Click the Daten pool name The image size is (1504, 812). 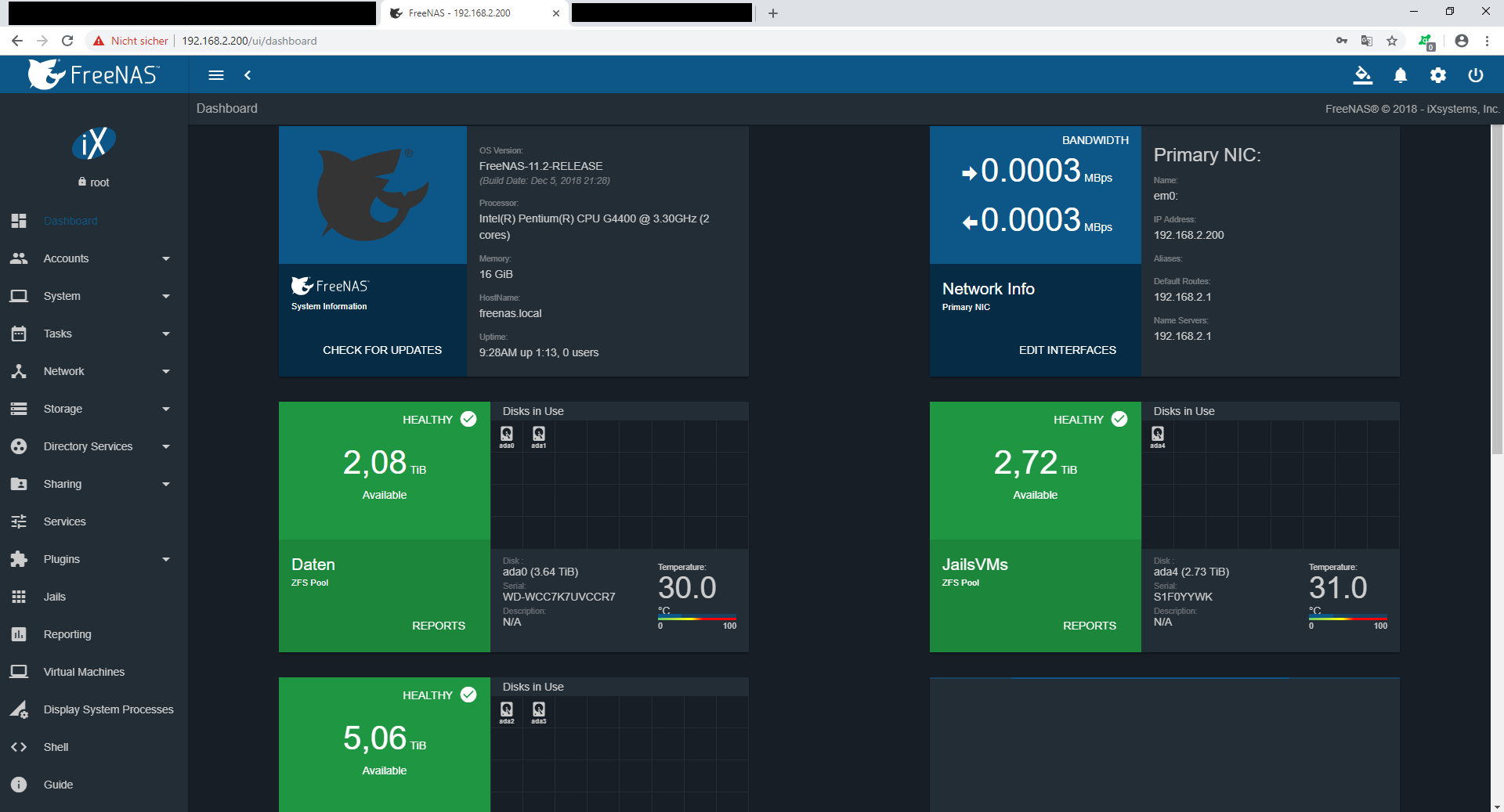pos(313,565)
